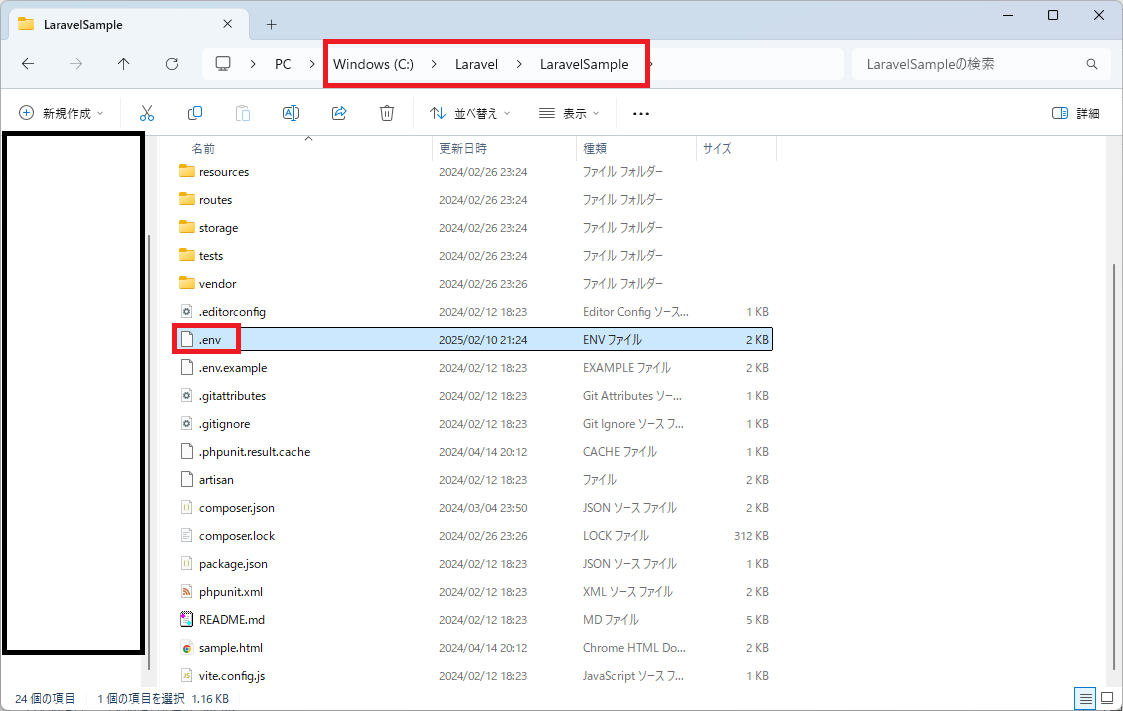Click the Paste icon
This screenshot has height=711, width=1123.
[242, 112]
